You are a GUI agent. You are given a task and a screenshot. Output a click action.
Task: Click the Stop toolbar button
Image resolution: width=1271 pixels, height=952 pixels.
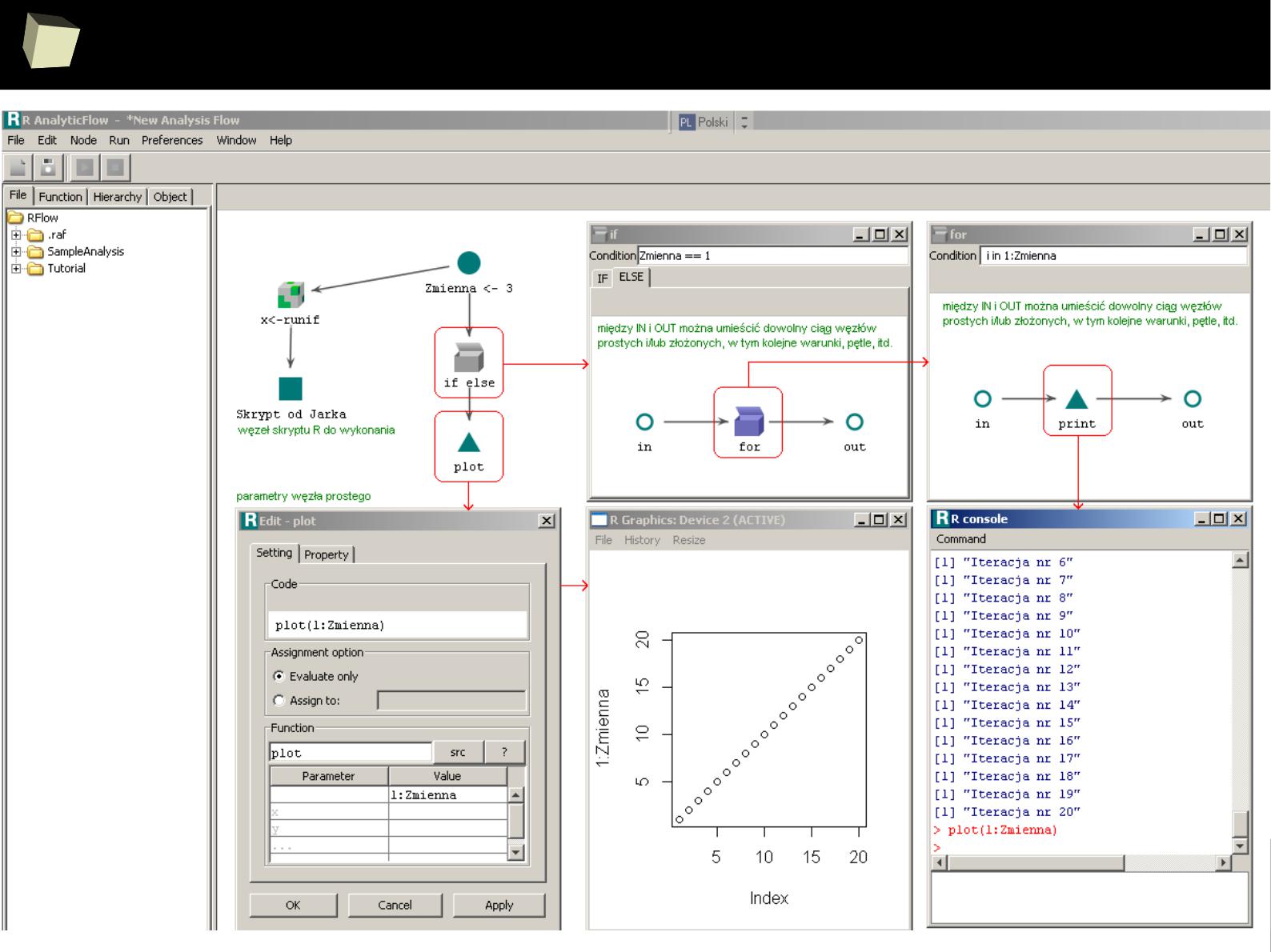click(115, 167)
